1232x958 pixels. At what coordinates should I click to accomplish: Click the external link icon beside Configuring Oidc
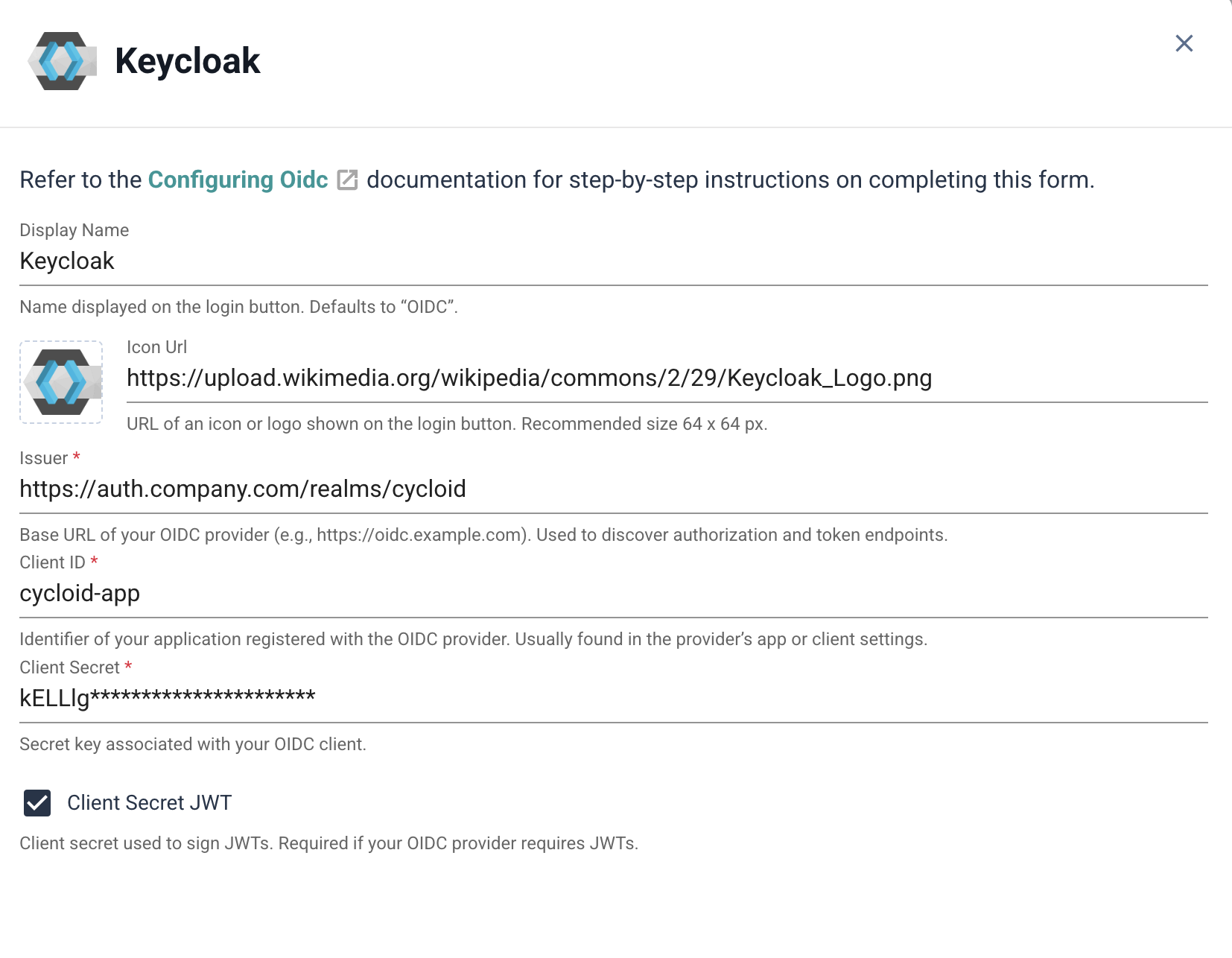coord(347,180)
